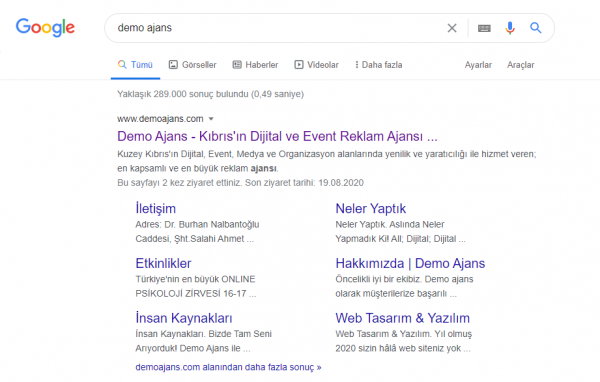The image size is (600, 382).
Task: Click the 'Bu sayfayı 2 kez ziyaret ettiniz' note
Action: [240, 183]
